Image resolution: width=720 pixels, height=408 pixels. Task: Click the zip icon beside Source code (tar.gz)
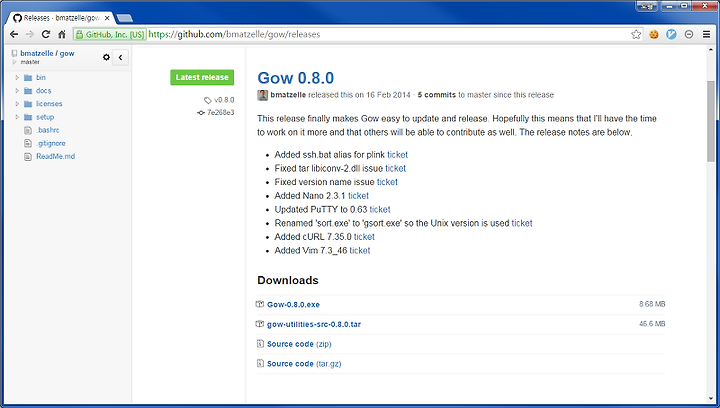260,363
